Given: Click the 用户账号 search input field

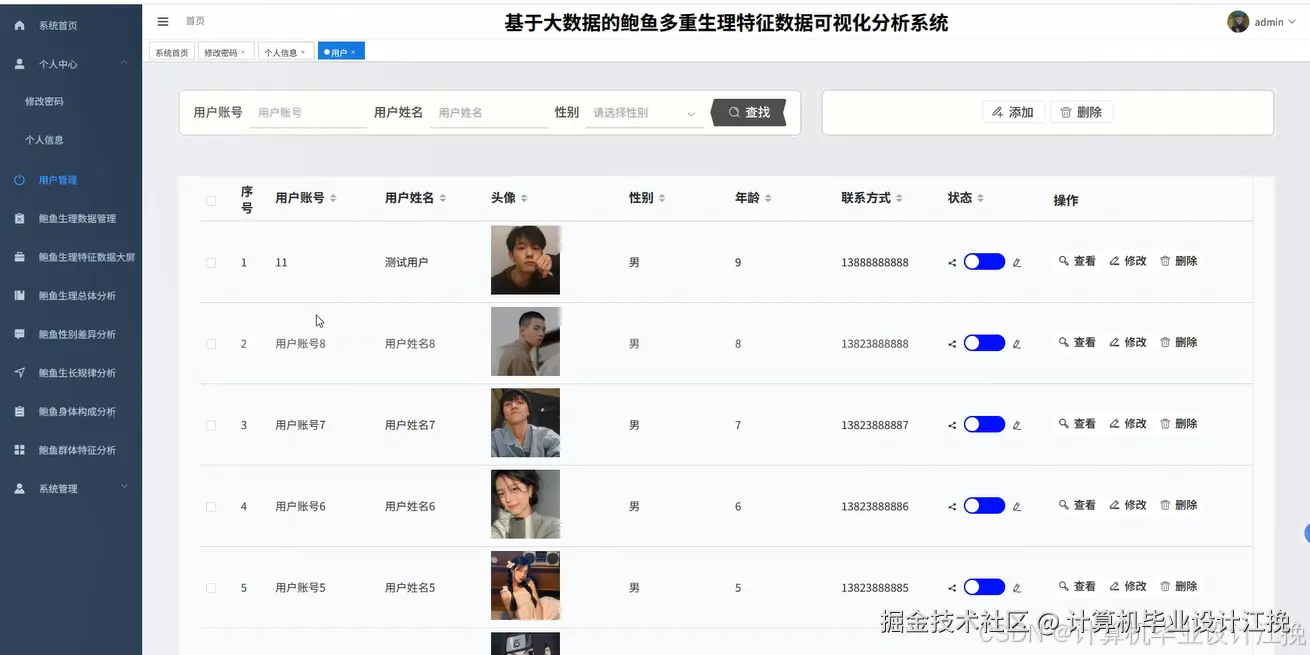Looking at the screenshot, I should [x=308, y=113].
